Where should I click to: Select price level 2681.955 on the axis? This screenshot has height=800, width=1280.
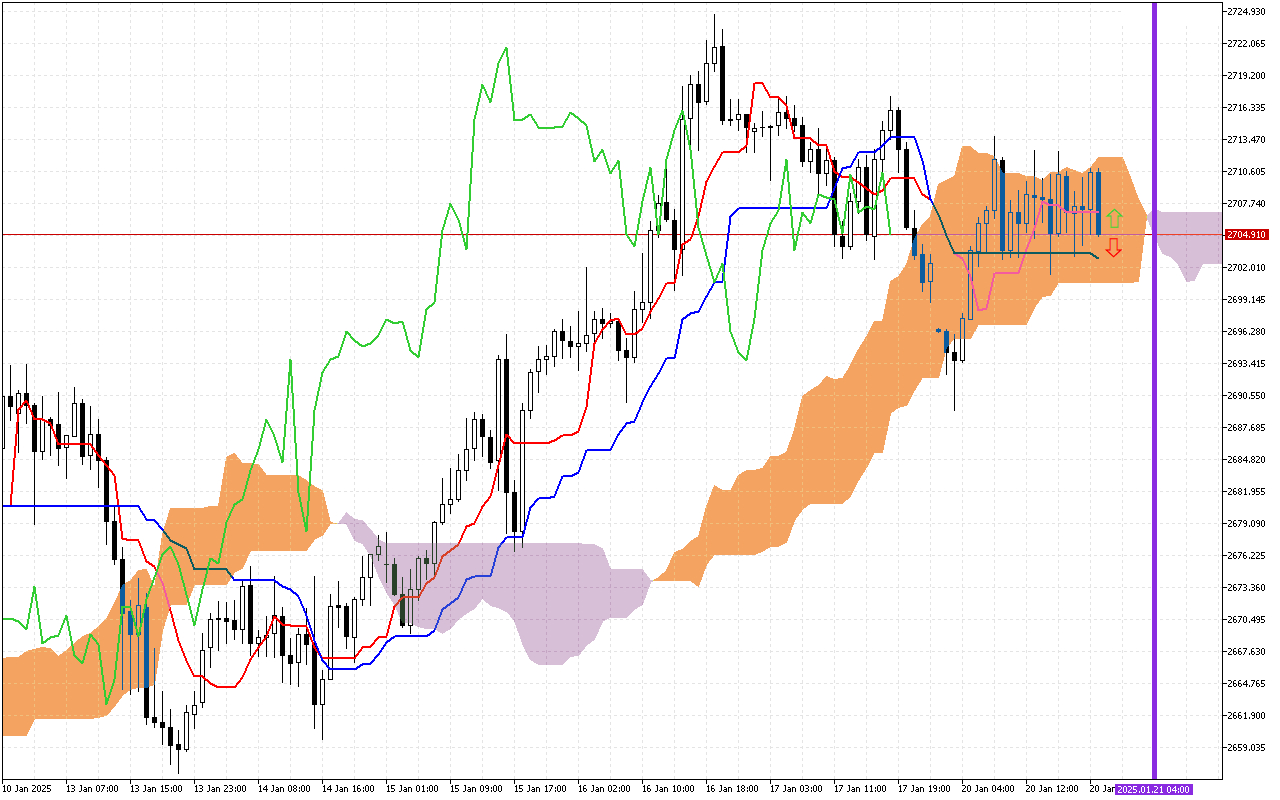coord(1247,492)
